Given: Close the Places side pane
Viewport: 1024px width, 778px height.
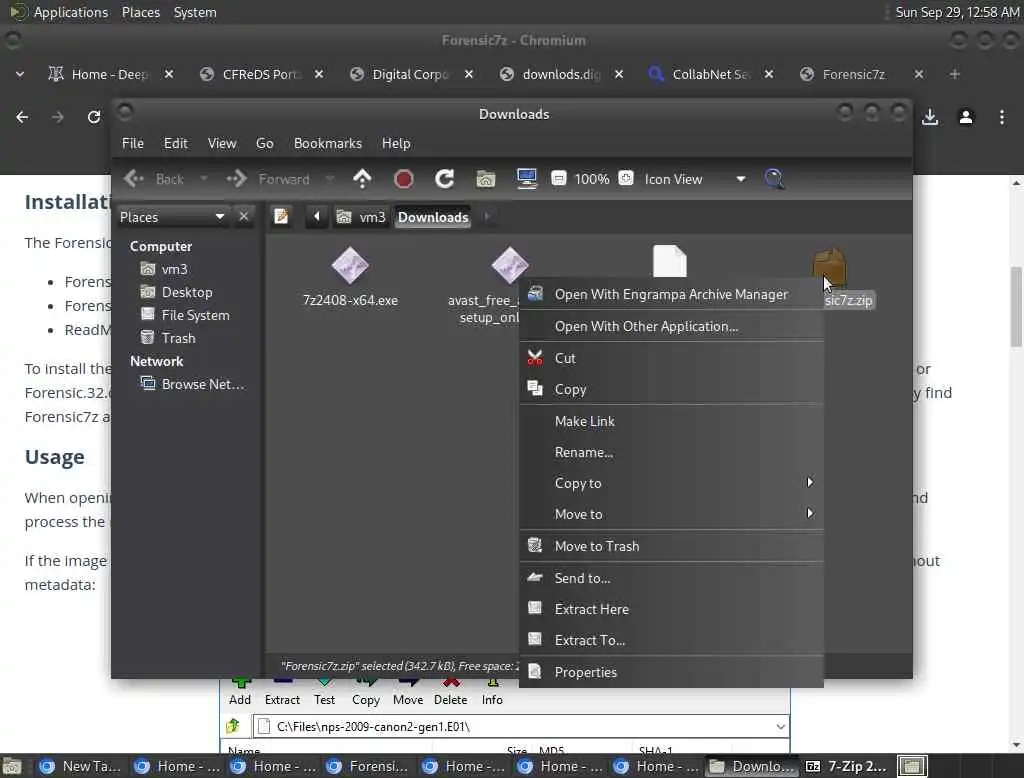Looking at the screenshot, I should pyautogui.click(x=244, y=216).
